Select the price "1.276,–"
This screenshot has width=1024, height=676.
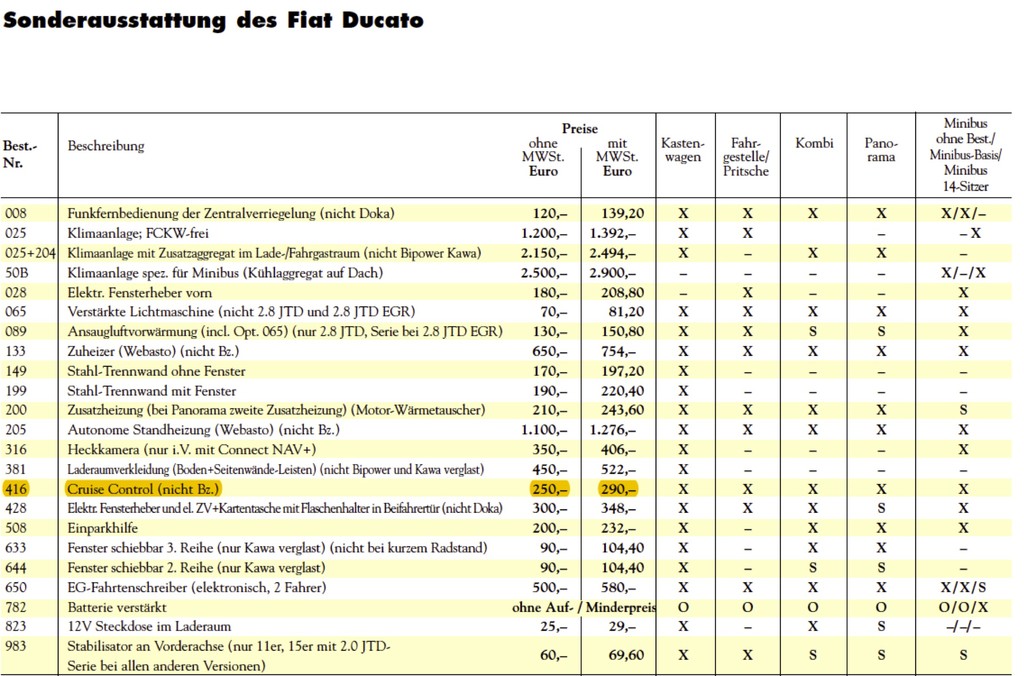(x=613, y=430)
